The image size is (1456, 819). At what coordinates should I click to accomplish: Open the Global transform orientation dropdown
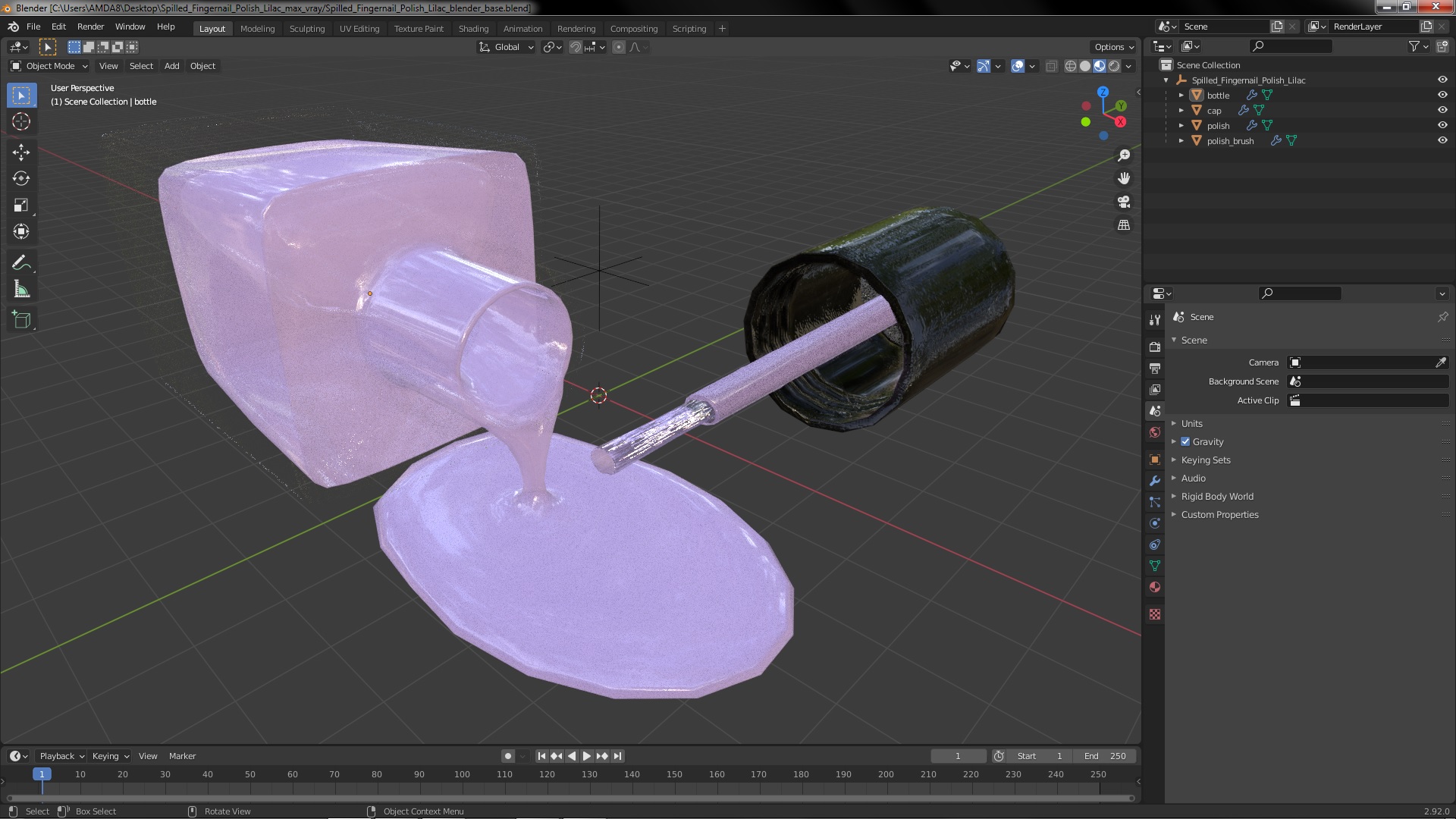pos(506,47)
